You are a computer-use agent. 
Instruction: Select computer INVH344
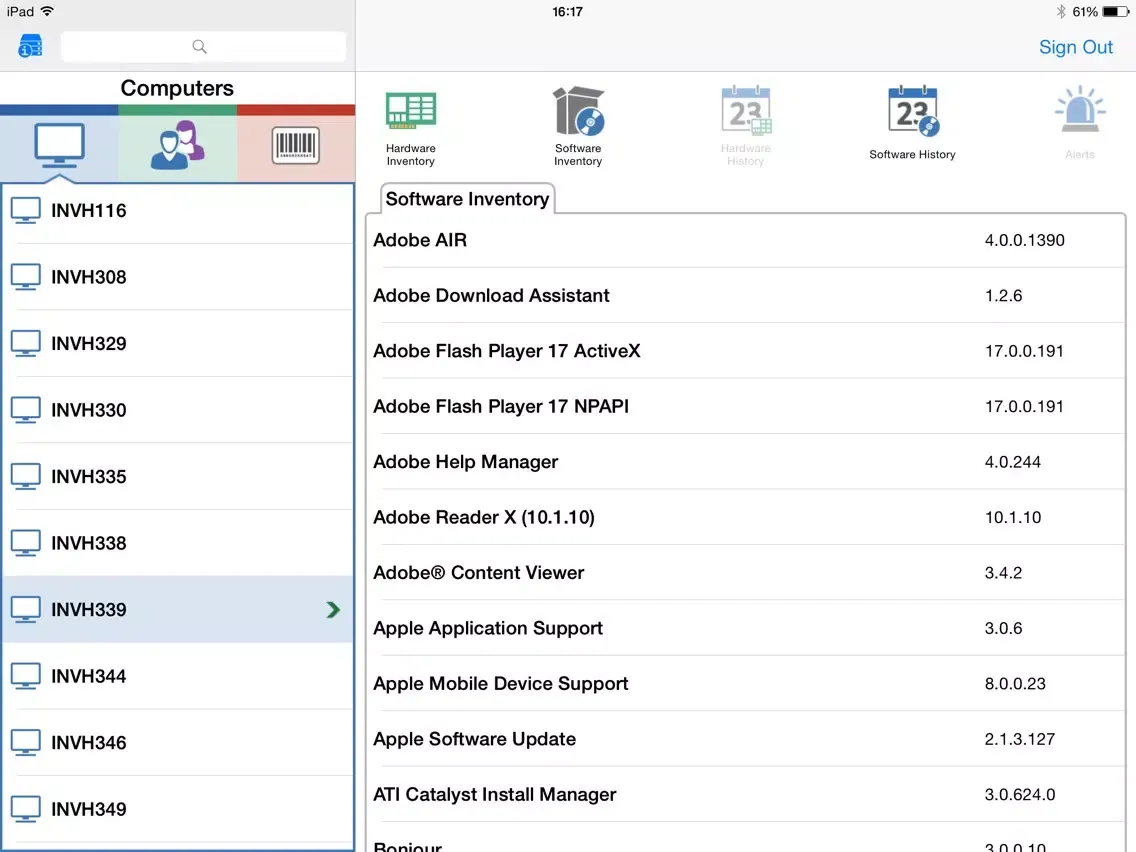click(178, 676)
